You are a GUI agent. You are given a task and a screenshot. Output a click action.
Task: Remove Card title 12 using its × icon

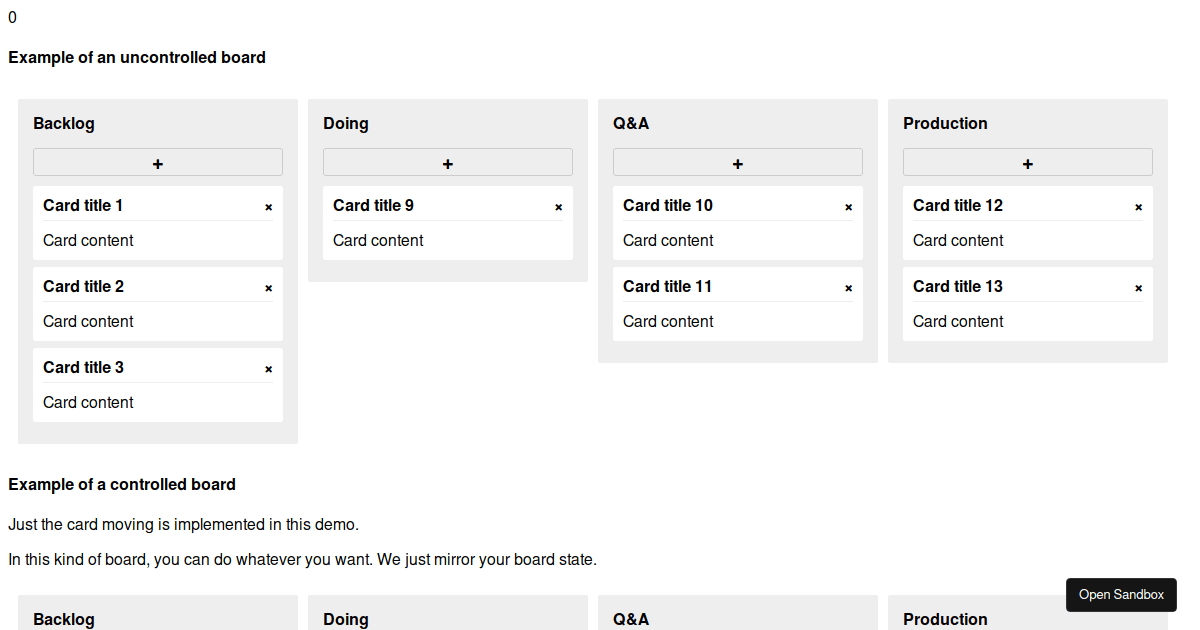[1138, 206]
